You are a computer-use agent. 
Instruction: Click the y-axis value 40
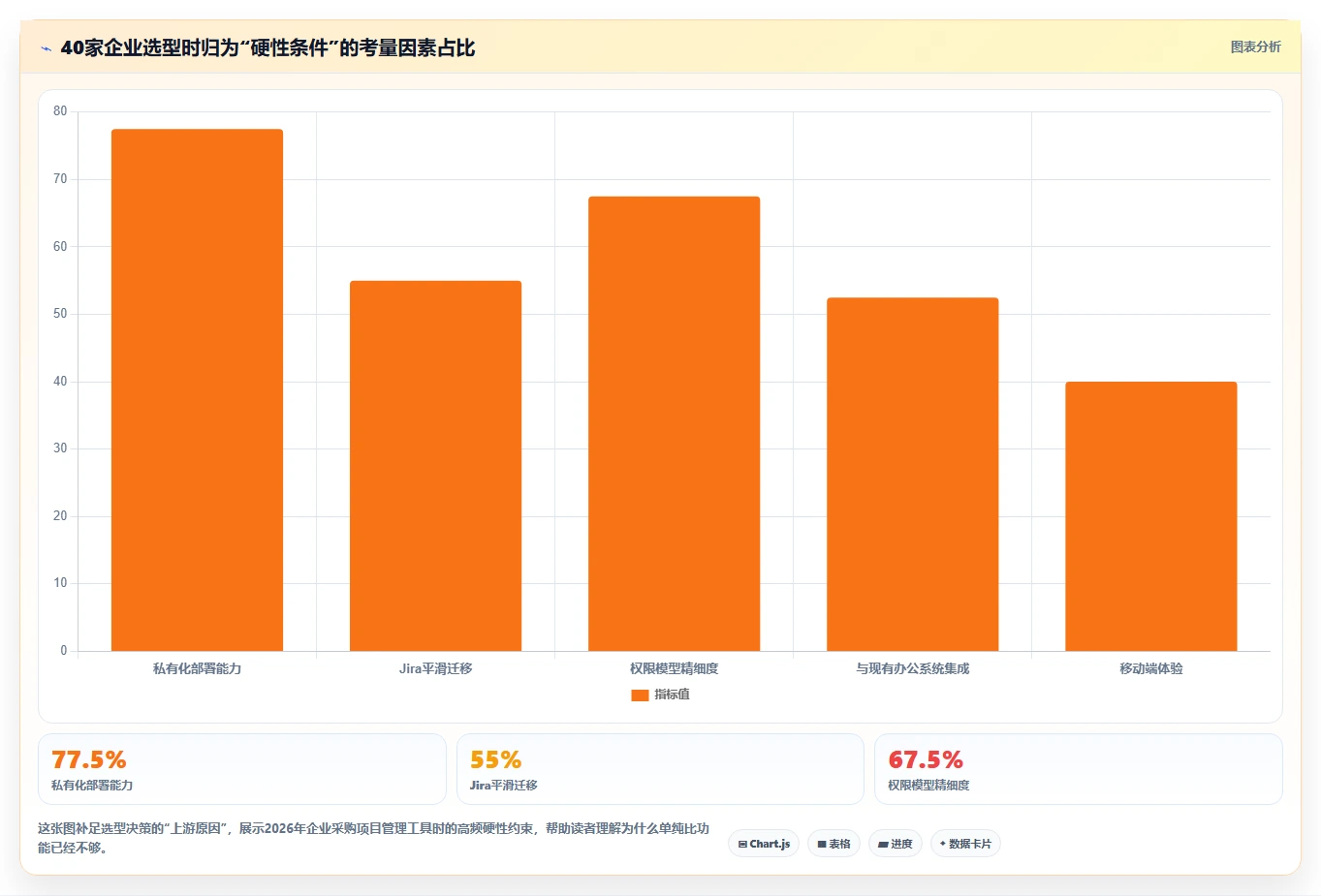pos(60,382)
